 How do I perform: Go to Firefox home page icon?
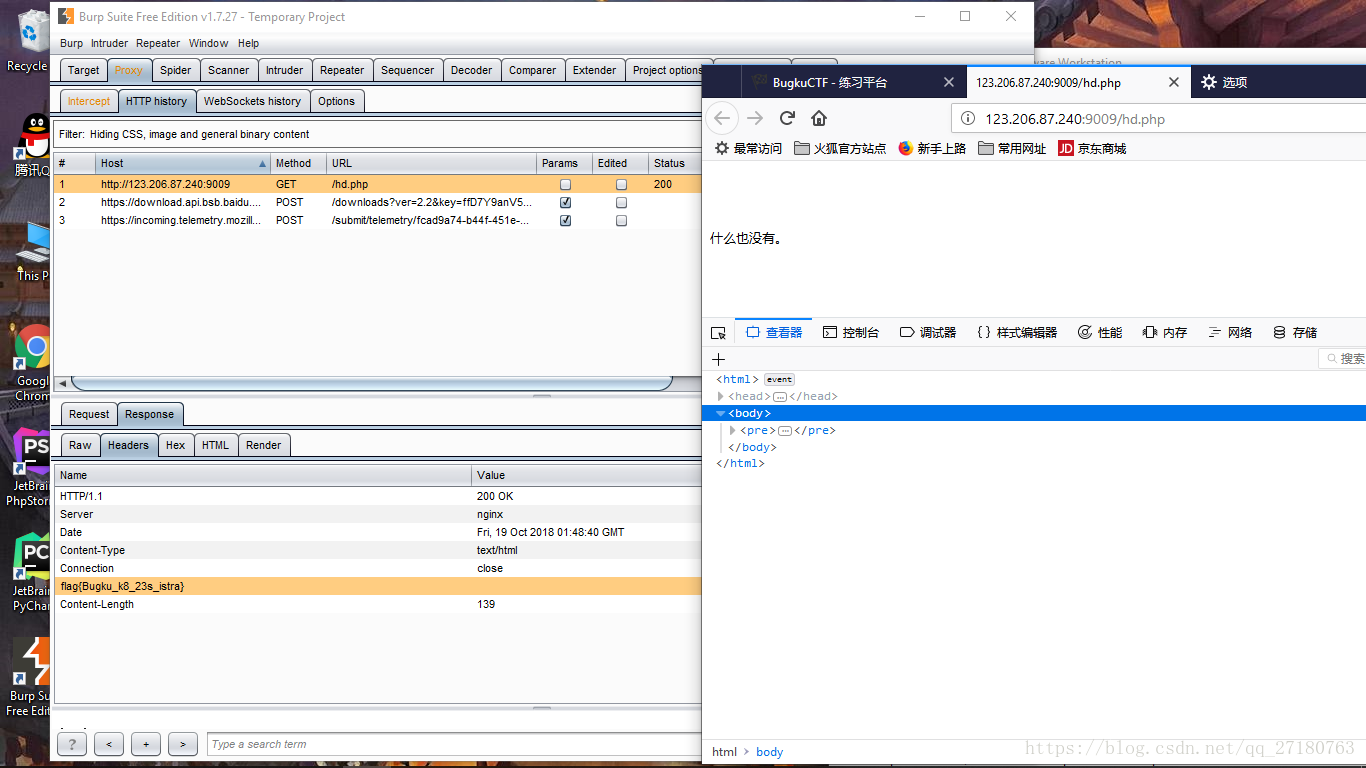pyautogui.click(x=819, y=118)
